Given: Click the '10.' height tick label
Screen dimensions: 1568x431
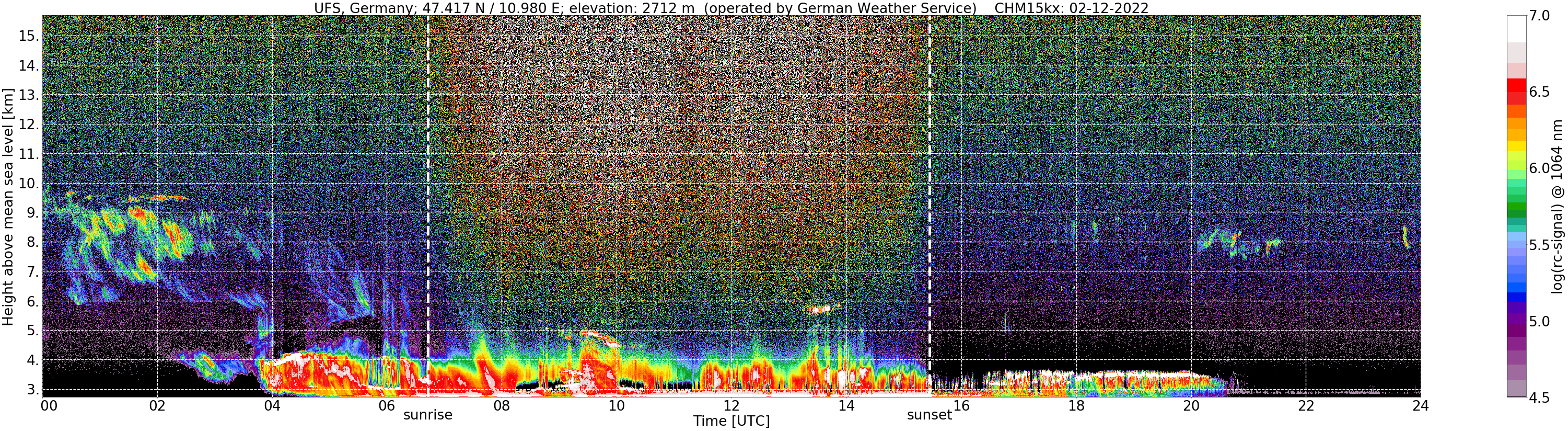Looking at the screenshot, I should coord(29,184).
